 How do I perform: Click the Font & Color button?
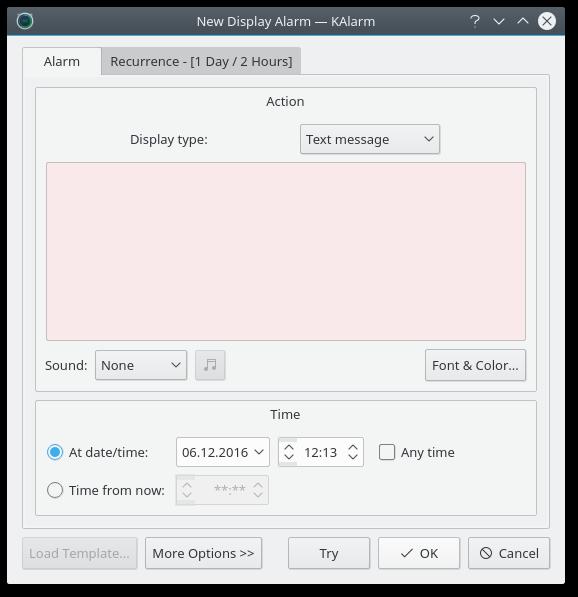point(475,366)
